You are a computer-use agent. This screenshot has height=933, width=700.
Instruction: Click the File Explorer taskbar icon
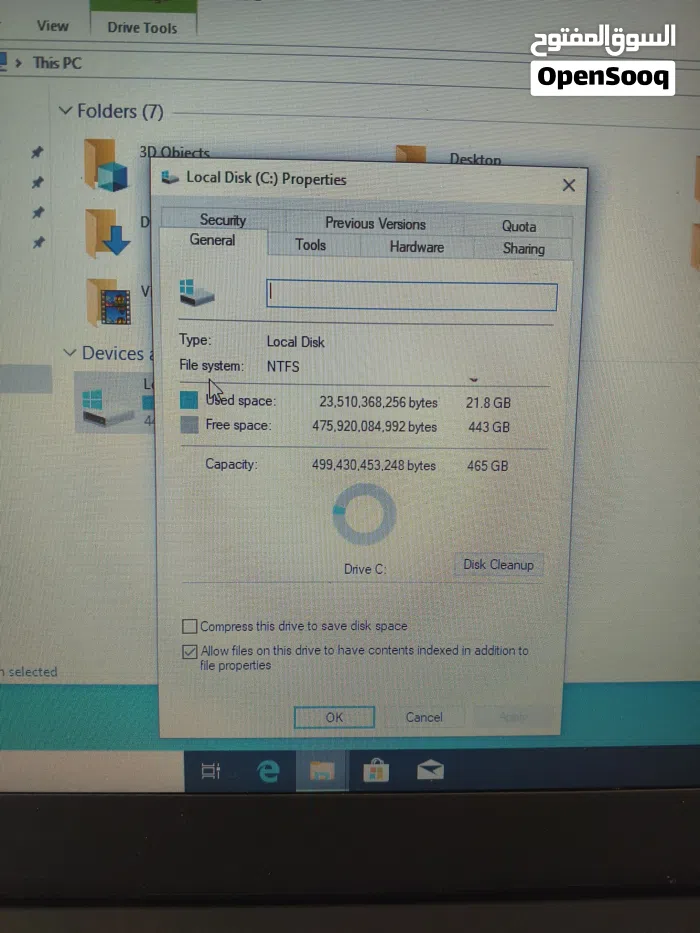click(x=321, y=770)
